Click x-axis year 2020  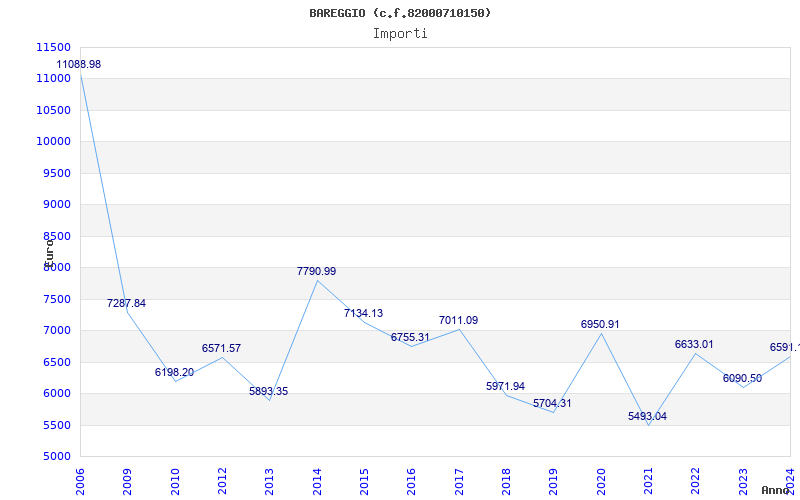point(601,482)
